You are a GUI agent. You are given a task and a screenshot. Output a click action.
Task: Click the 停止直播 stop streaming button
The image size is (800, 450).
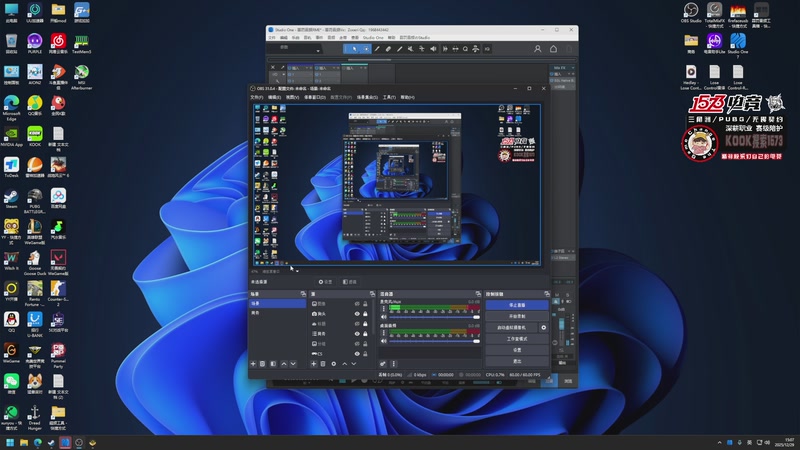pos(517,304)
